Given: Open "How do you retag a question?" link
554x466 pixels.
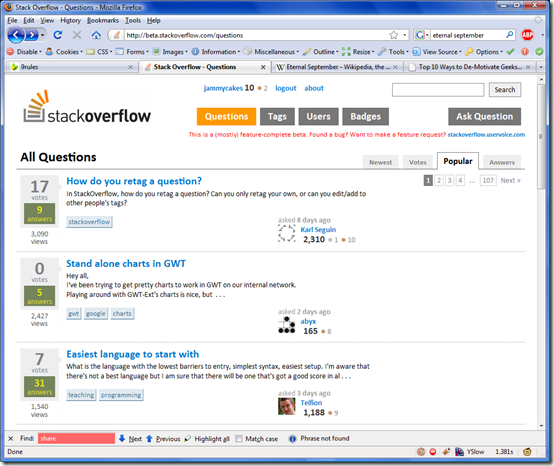Looking at the screenshot, I should tap(134, 181).
